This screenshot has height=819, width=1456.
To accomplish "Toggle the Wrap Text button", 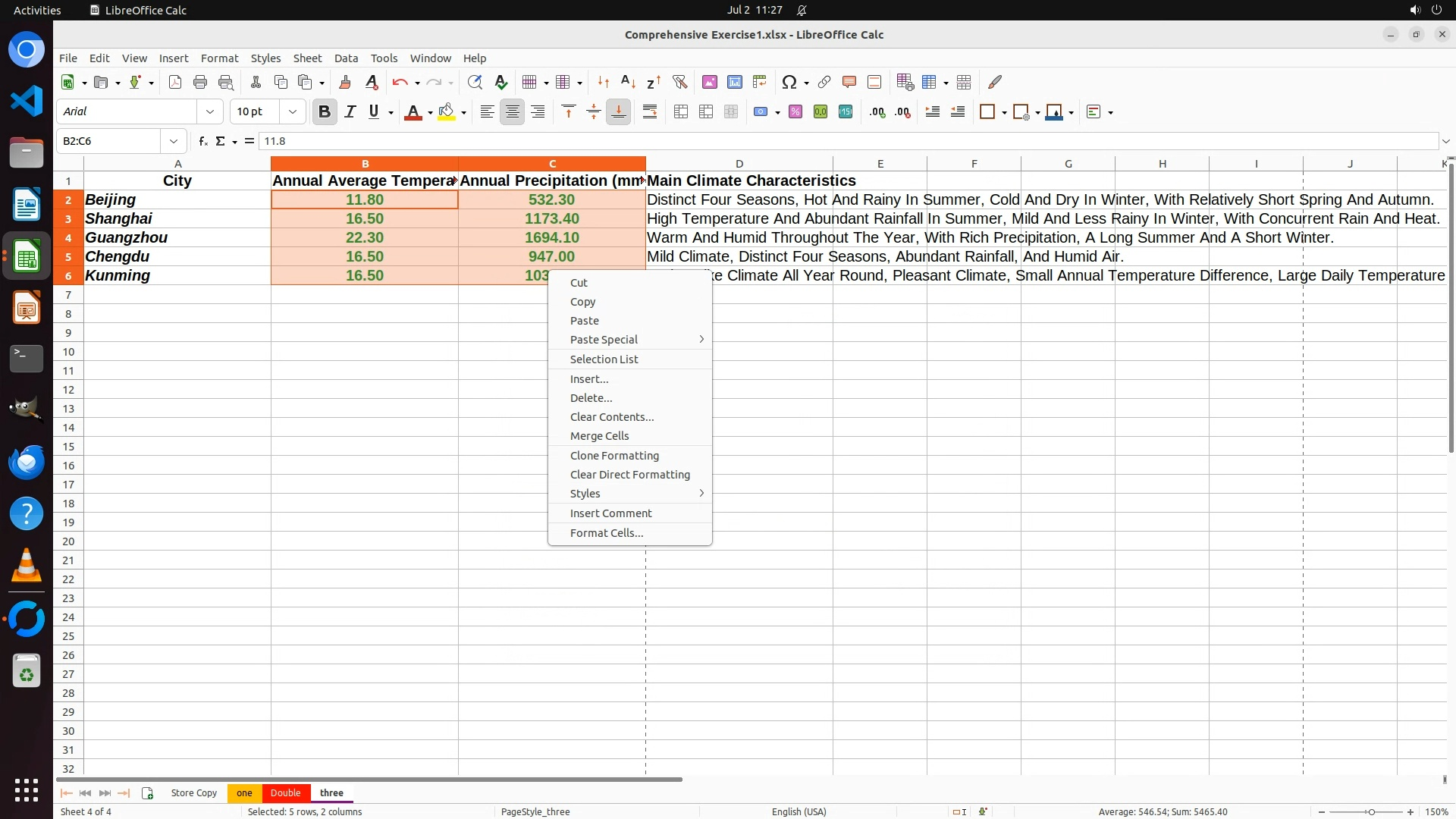I will tap(650, 112).
